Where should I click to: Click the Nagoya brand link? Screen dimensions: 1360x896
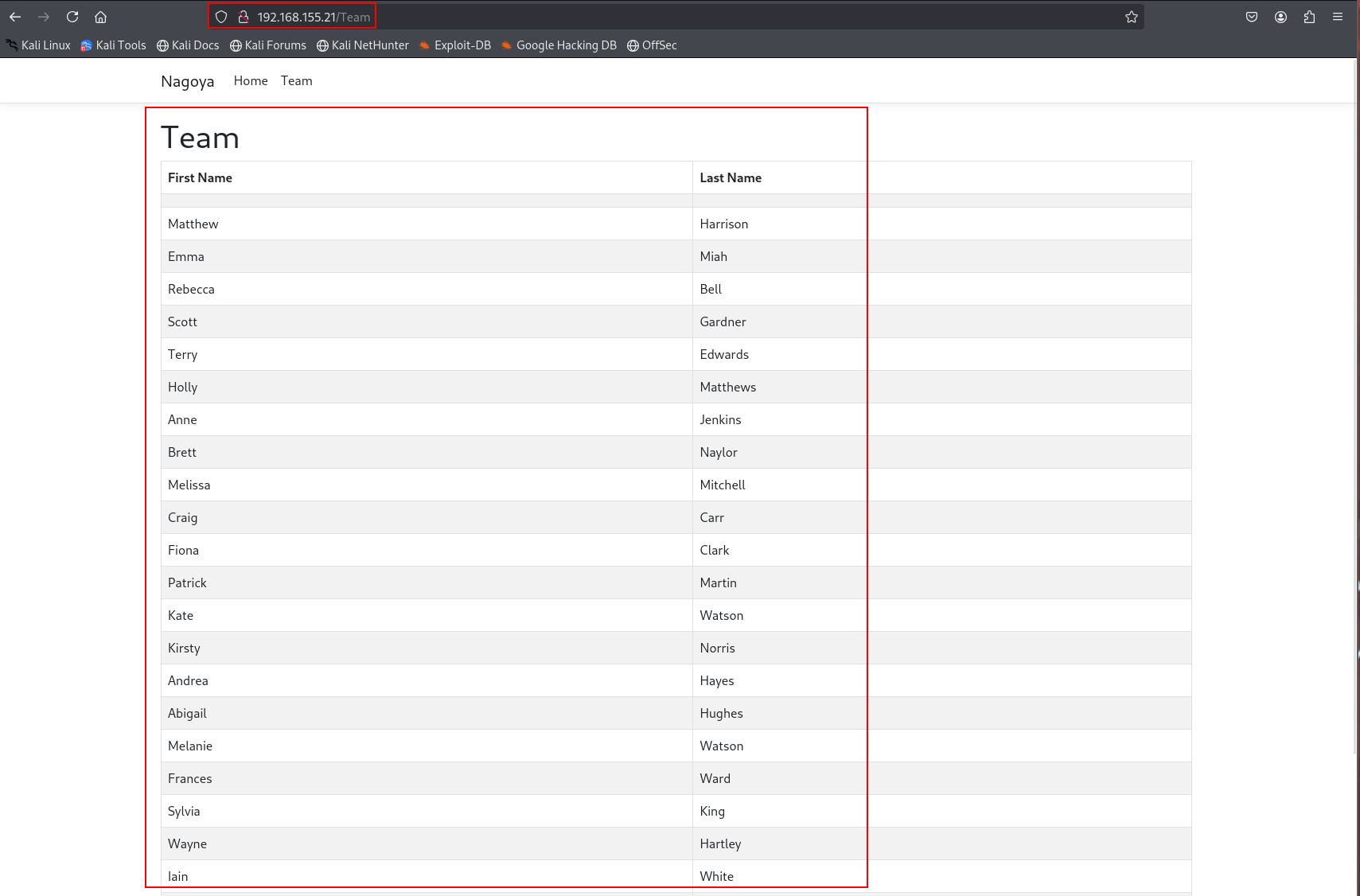(x=187, y=81)
